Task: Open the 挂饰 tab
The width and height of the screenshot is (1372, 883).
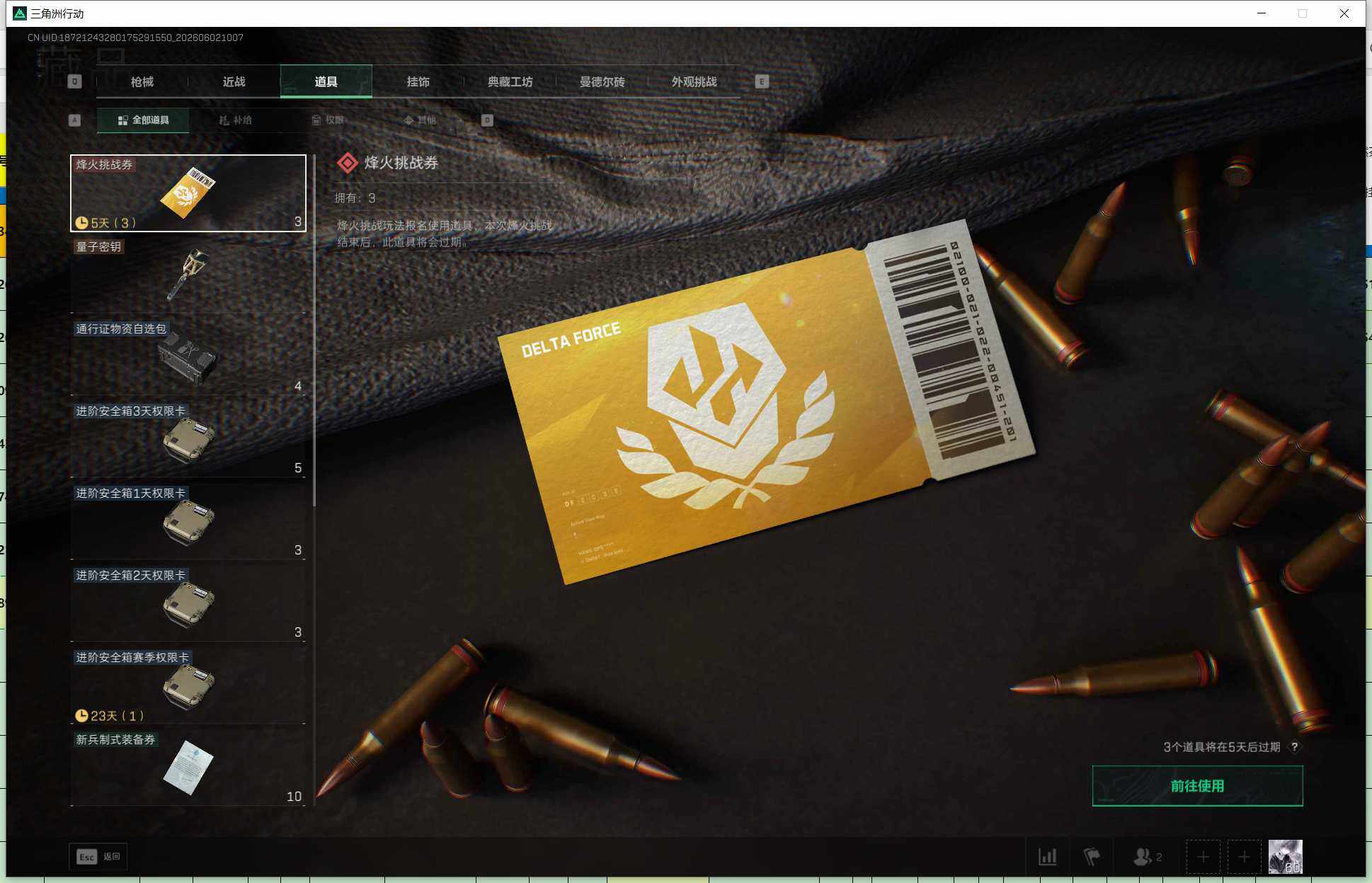Action: (418, 81)
